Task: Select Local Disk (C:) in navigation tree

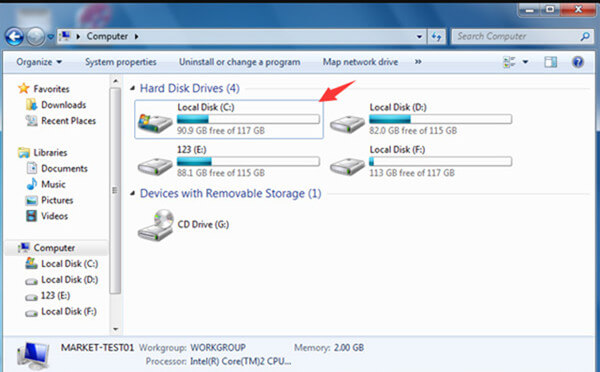Action: 70,264
